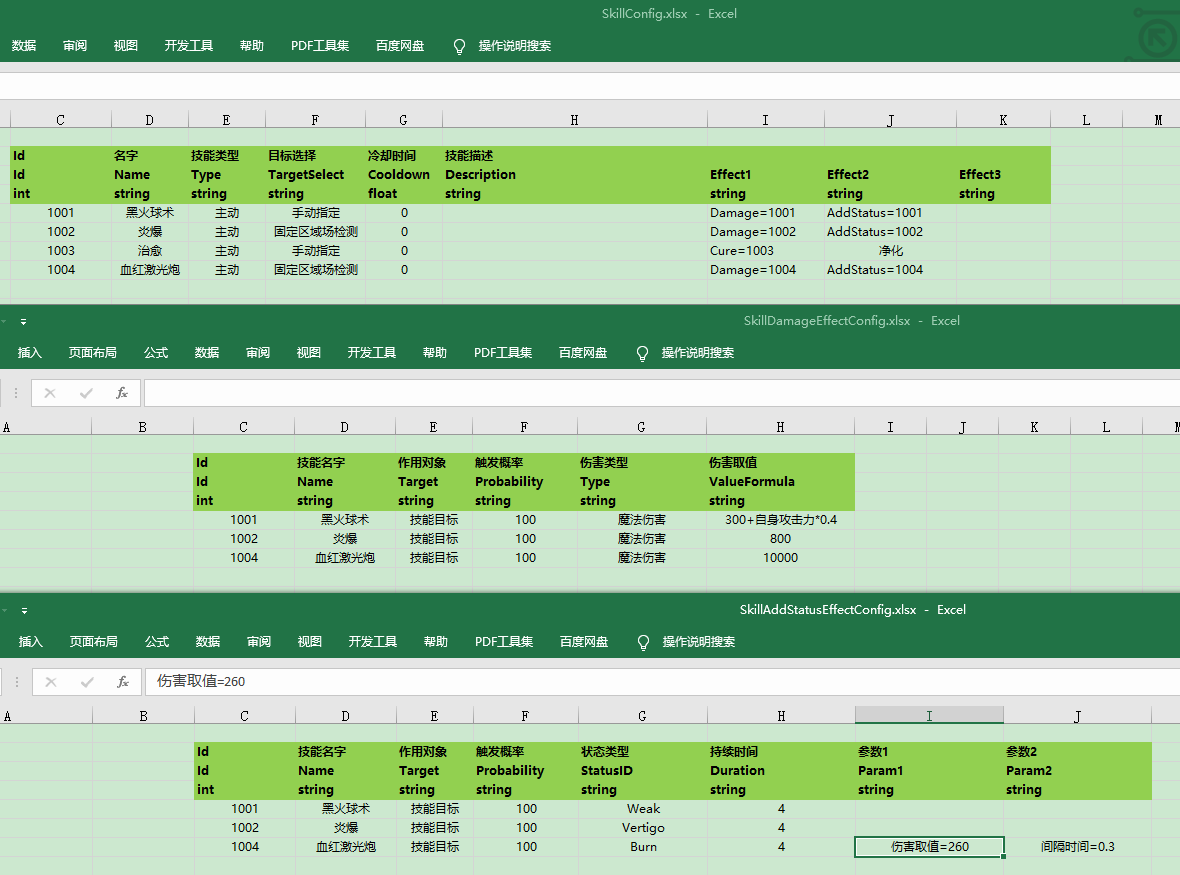Image resolution: width=1180 pixels, height=875 pixels.
Task: Click the confirm checkmark in SkillDamageEffectConfig formula bar
Action: (86, 393)
